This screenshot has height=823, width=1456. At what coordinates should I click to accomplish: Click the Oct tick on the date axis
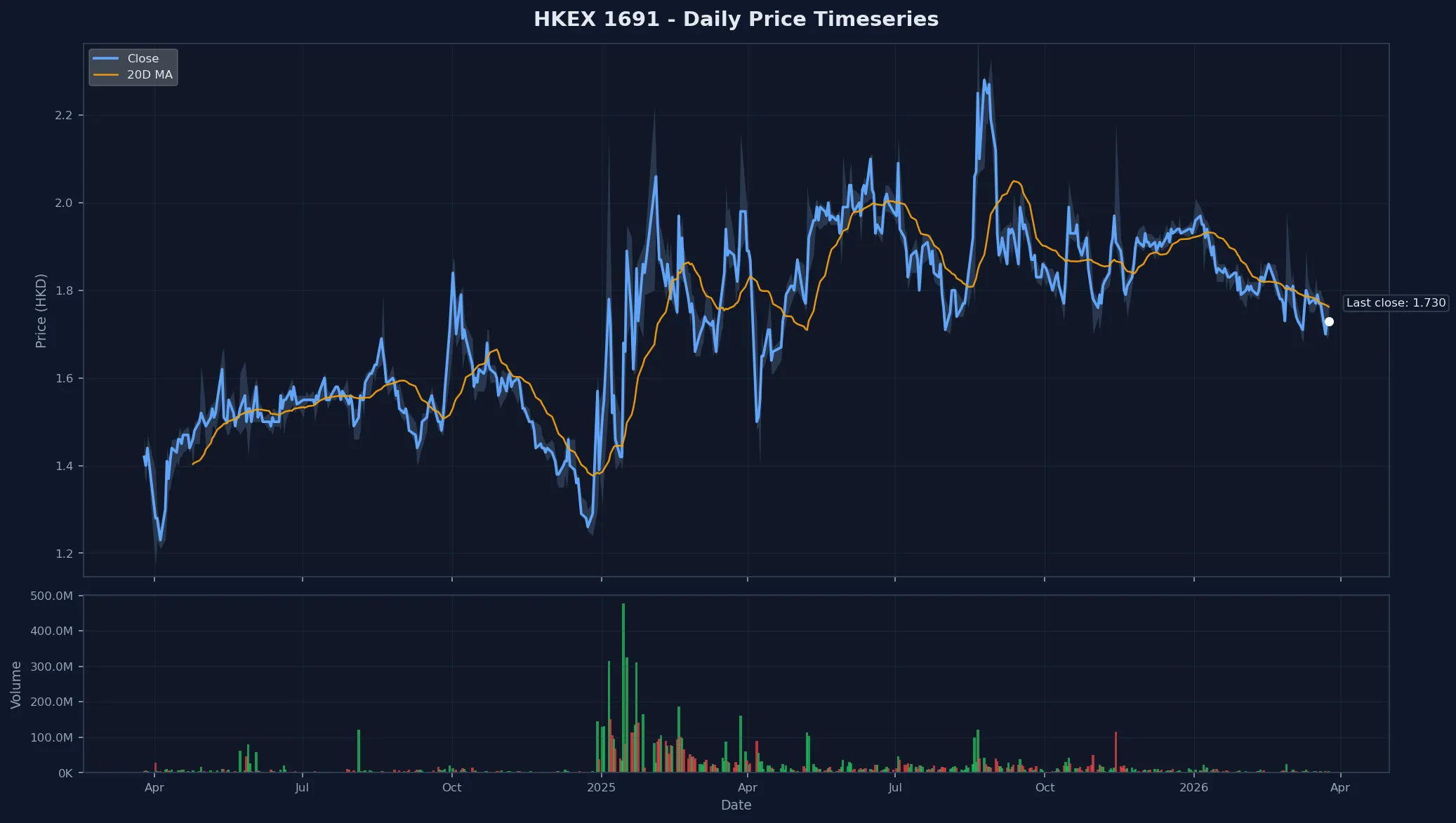pos(452,787)
